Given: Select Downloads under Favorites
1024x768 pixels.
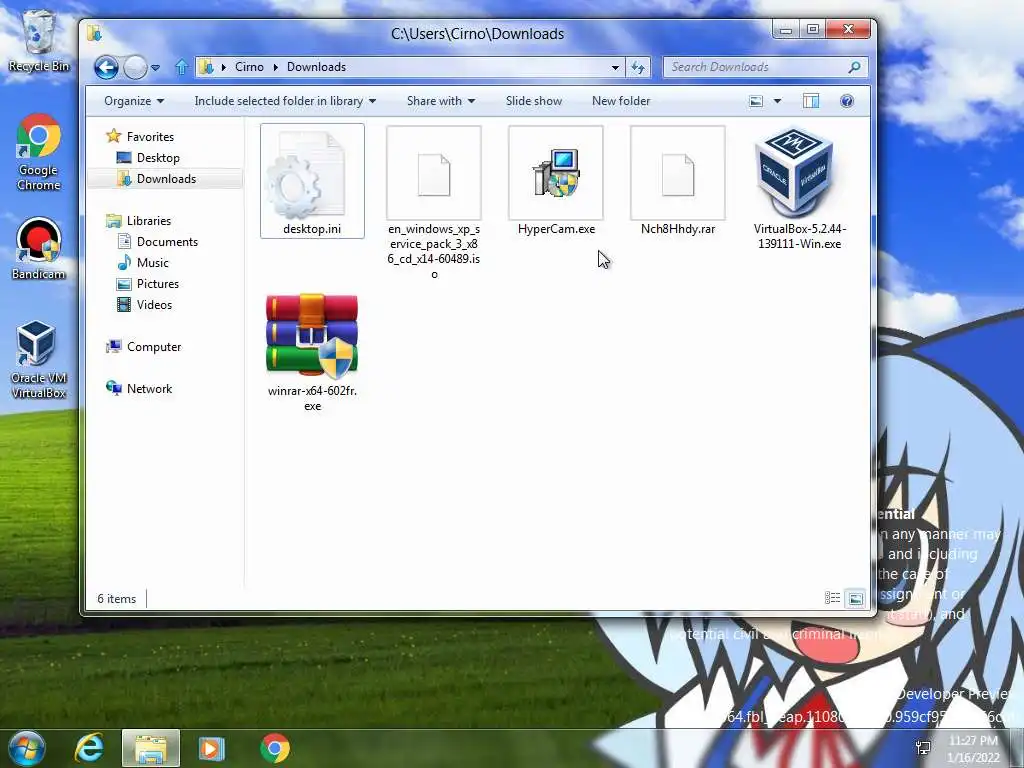Looking at the screenshot, I should click(x=166, y=178).
